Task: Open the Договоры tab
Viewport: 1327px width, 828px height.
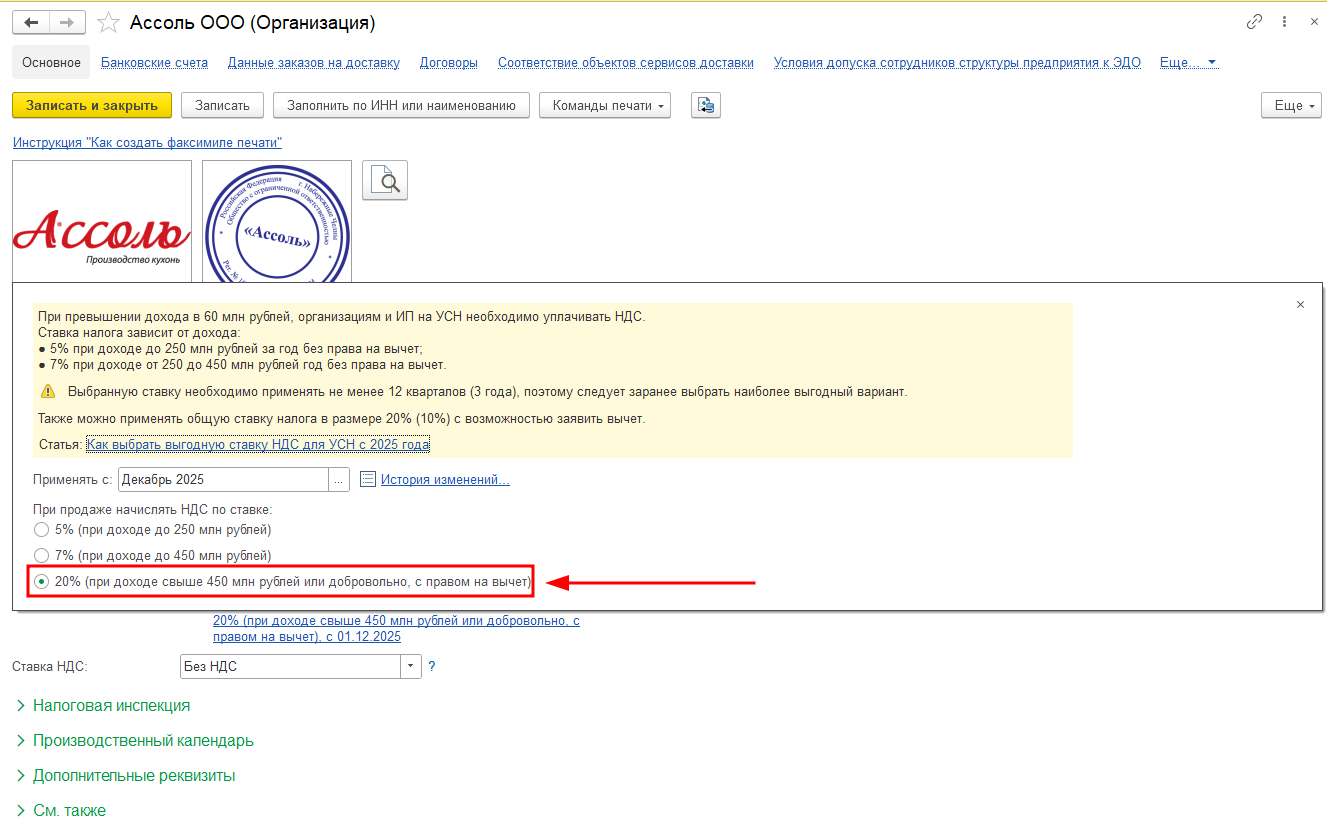Action: 448,62
